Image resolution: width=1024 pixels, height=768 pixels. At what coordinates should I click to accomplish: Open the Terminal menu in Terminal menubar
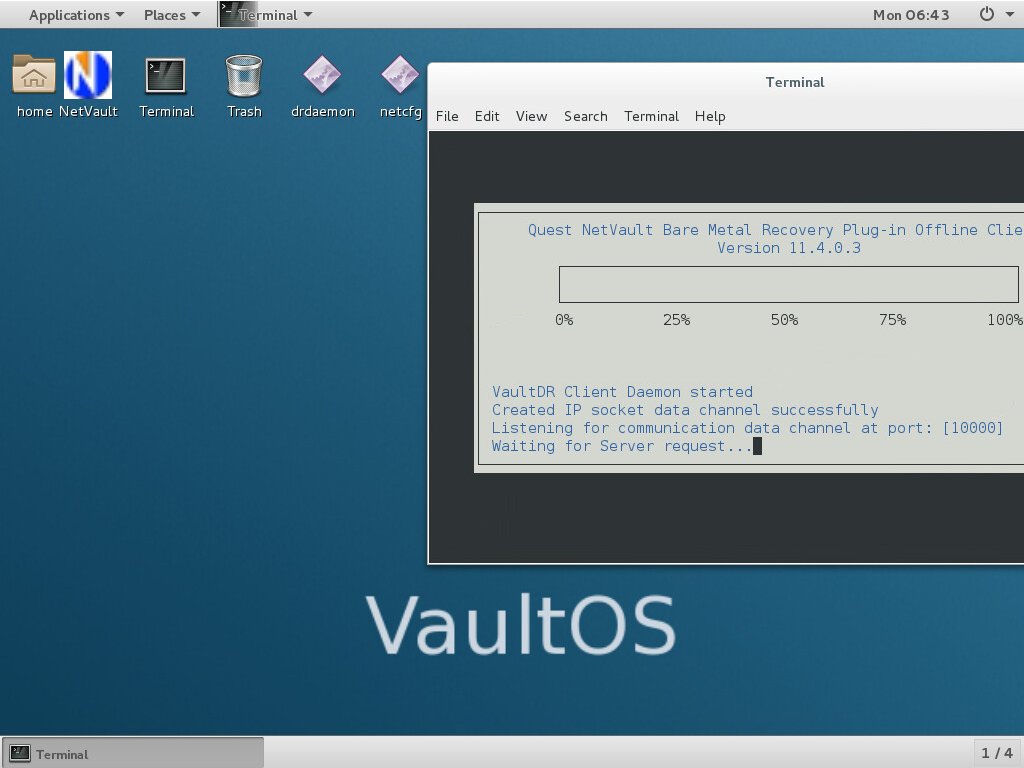[x=651, y=116]
